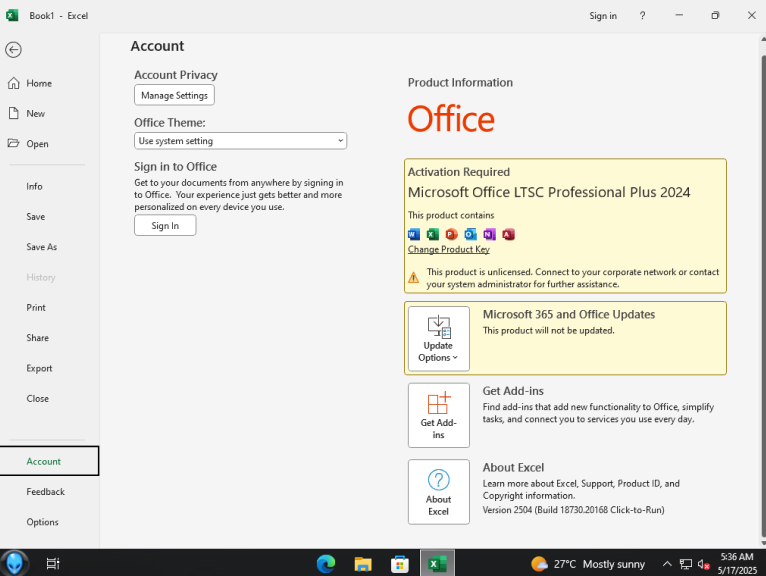The width and height of the screenshot is (766, 576).
Task: Open Task View on the taskbar
Action: (x=53, y=564)
